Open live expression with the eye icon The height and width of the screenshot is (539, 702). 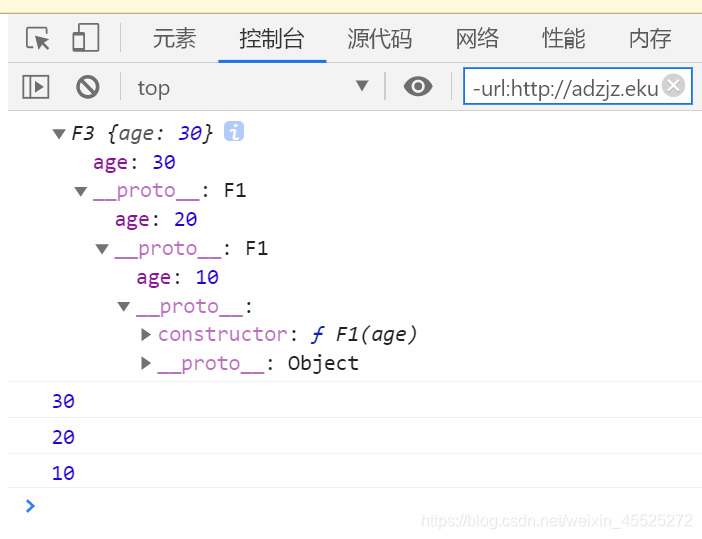[418, 87]
